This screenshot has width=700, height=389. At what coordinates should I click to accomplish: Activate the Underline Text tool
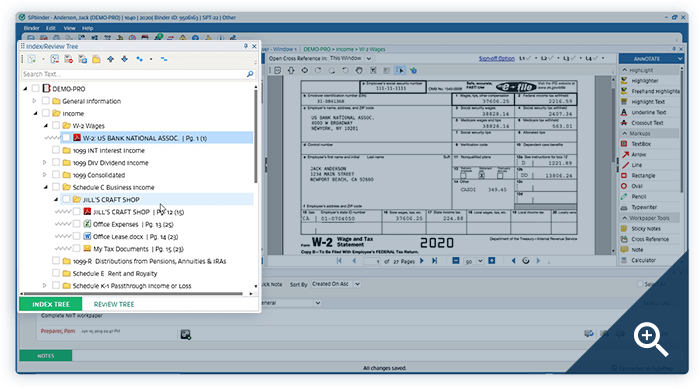(643, 112)
